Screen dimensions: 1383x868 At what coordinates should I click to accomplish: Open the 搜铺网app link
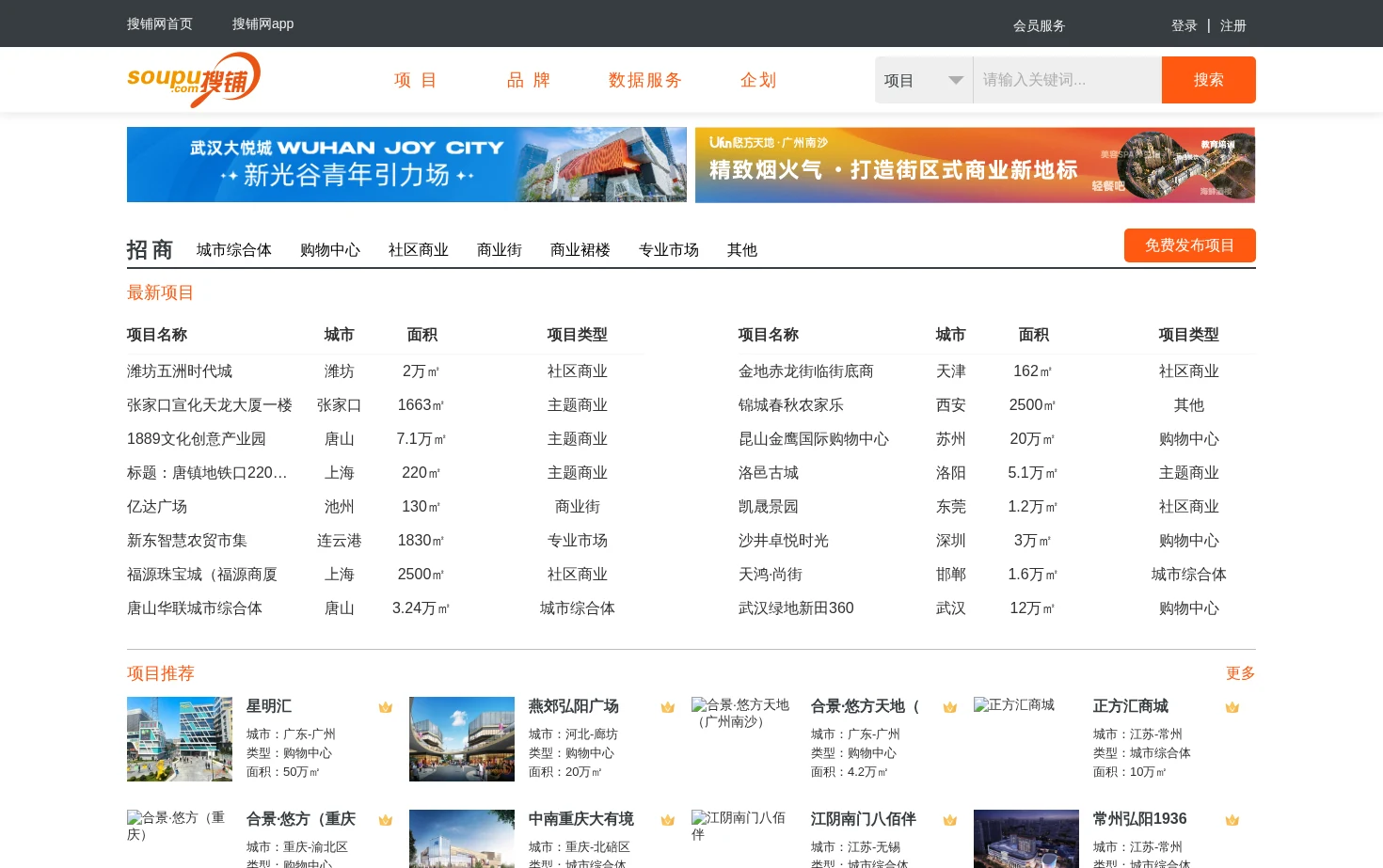point(262,24)
